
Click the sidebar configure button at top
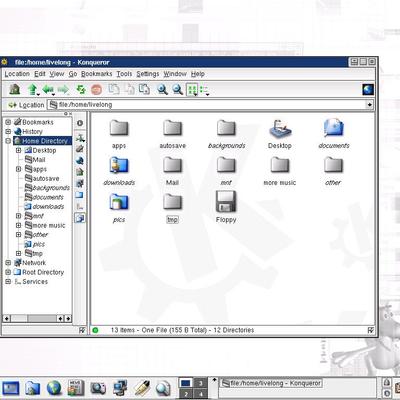(80, 123)
